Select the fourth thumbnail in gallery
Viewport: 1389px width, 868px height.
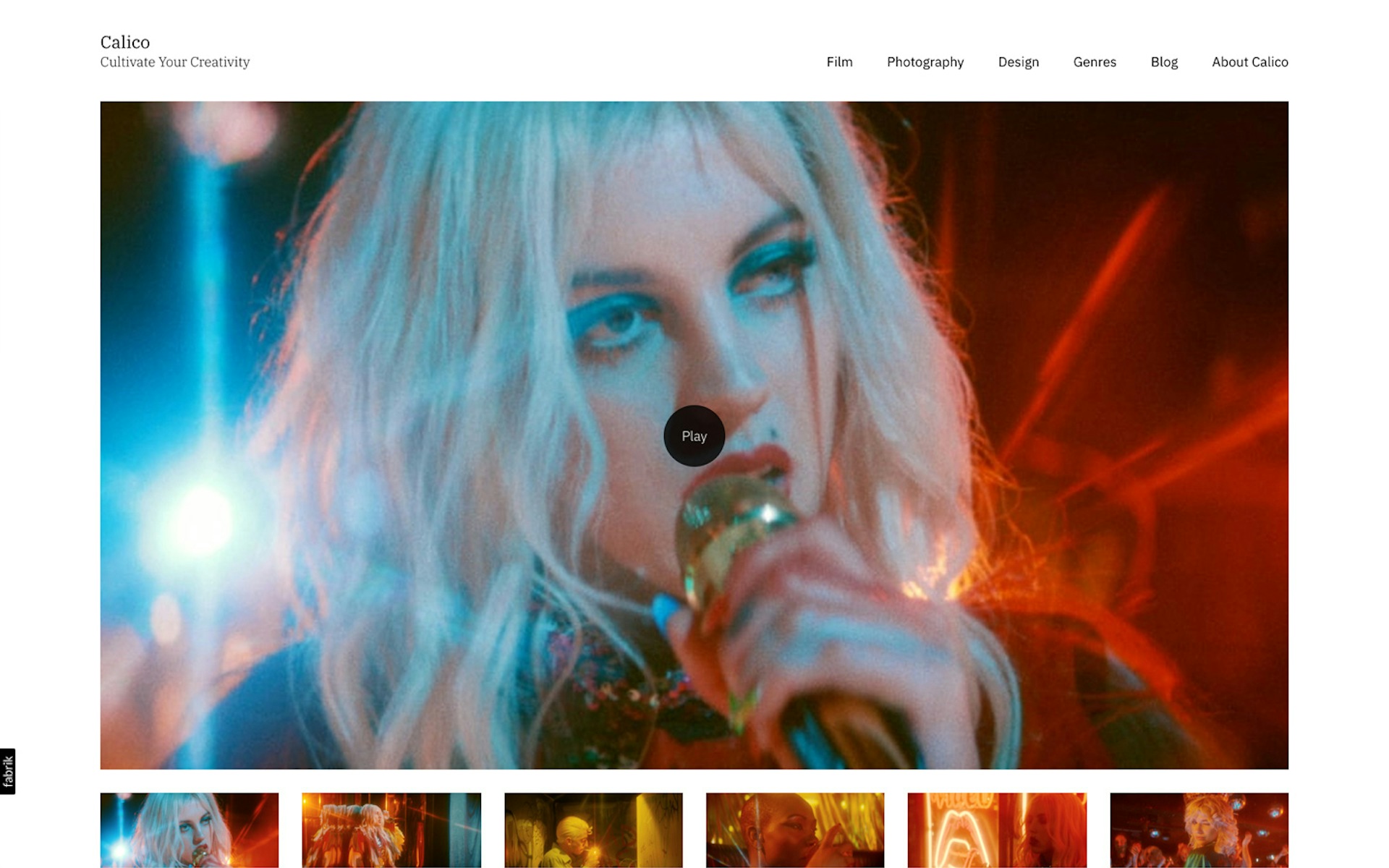[x=794, y=830]
